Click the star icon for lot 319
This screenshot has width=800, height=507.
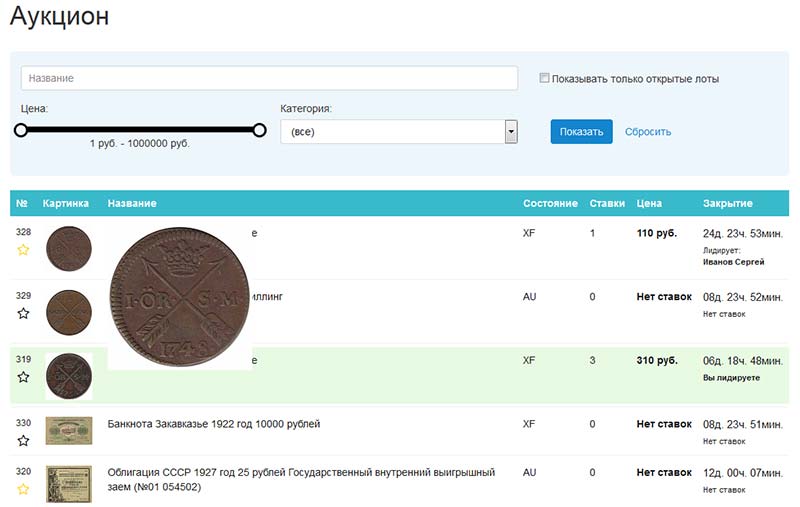[x=23, y=377]
